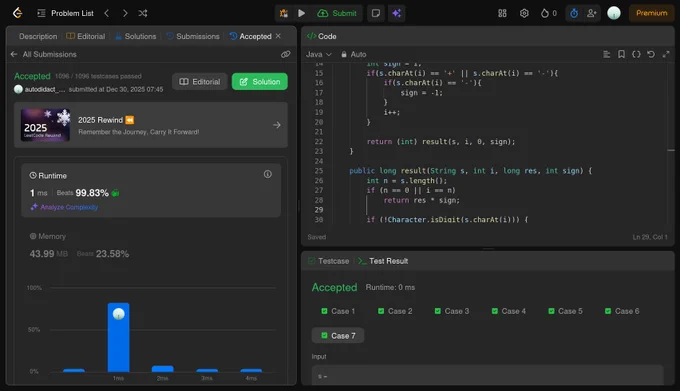Image resolution: width=680 pixels, height=391 pixels.
Task: Select the Accepted tab
Action: tap(251, 36)
